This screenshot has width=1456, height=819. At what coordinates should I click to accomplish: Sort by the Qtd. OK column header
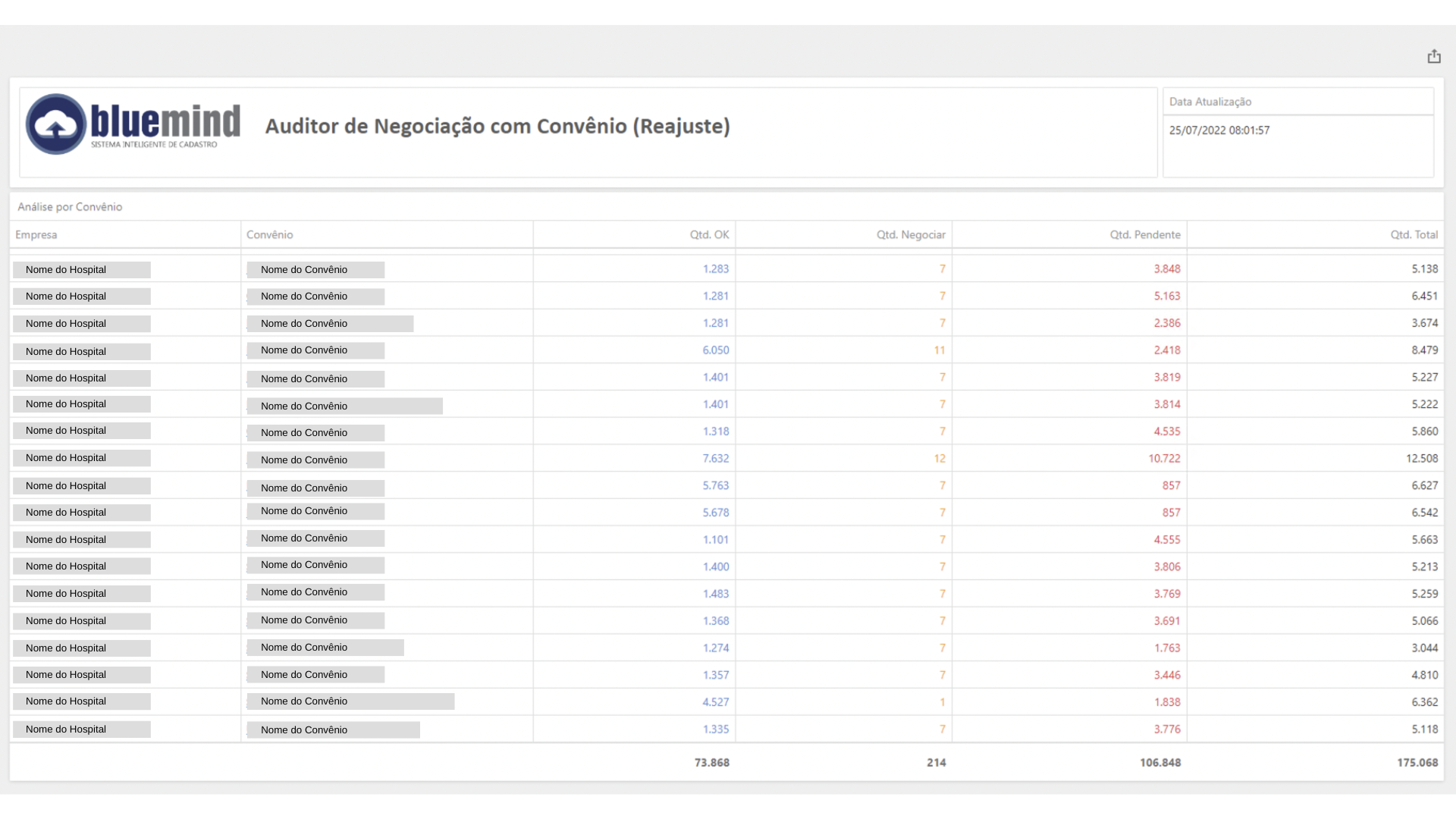(709, 235)
